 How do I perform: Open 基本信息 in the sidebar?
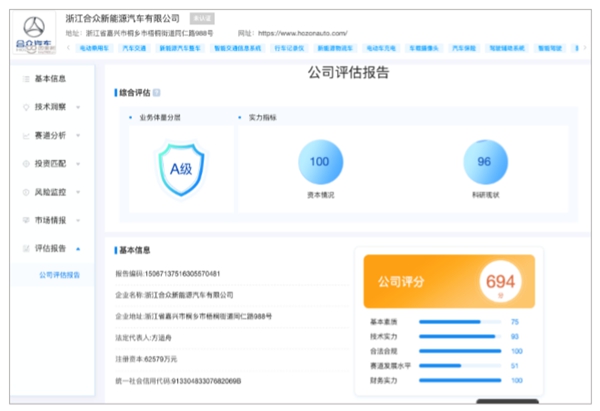[x=51, y=79]
